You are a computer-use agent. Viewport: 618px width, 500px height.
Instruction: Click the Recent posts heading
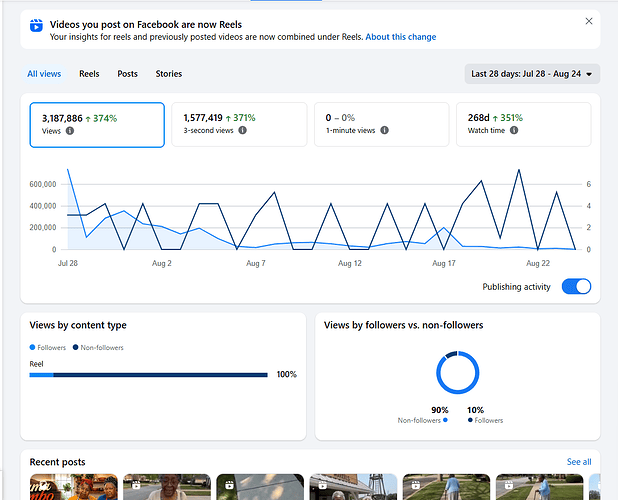point(58,462)
